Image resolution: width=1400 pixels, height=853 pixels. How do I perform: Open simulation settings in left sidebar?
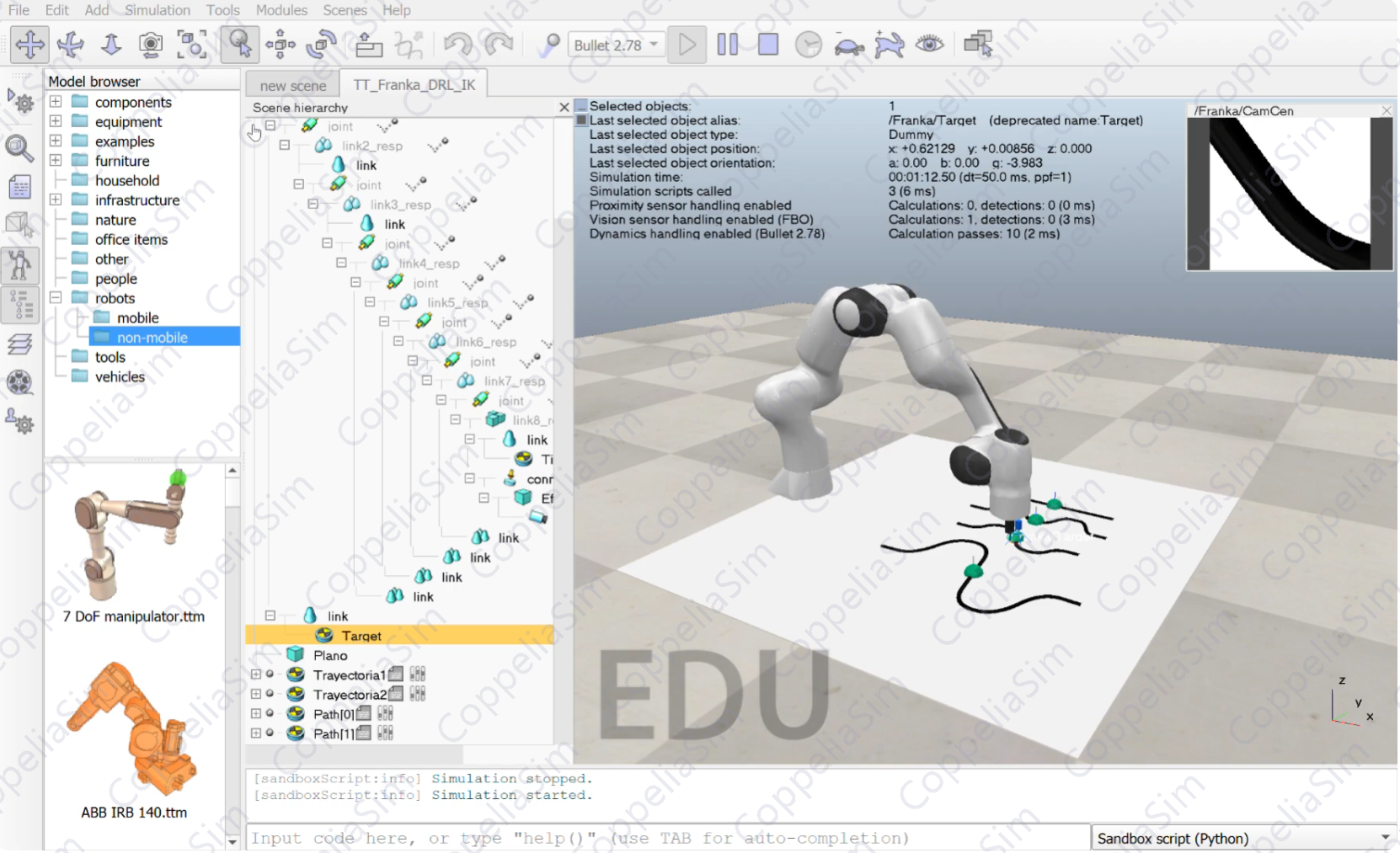[x=20, y=102]
